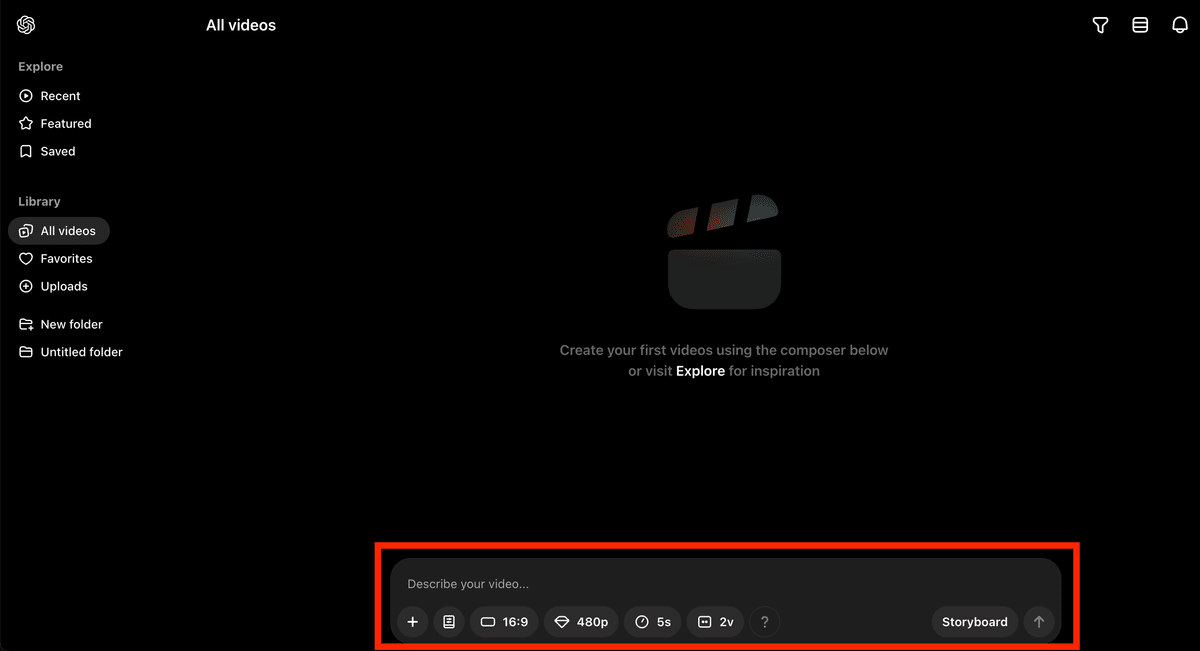Open the Storyboard editor
The height and width of the screenshot is (651, 1200).
click(975, 622)
